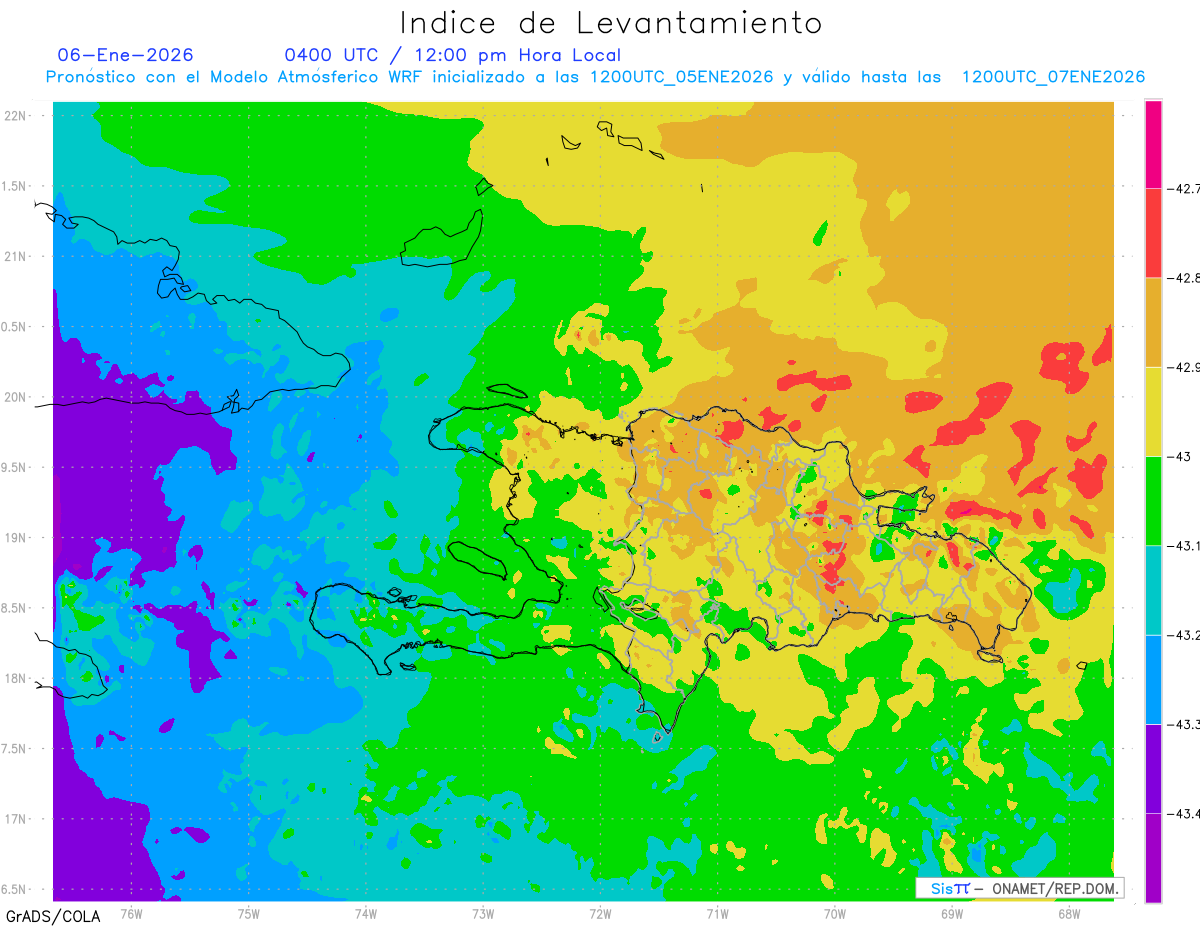Click the "75W" longitude label
Viewport: 1200px width, 927px height.
(x=248, y=913)
